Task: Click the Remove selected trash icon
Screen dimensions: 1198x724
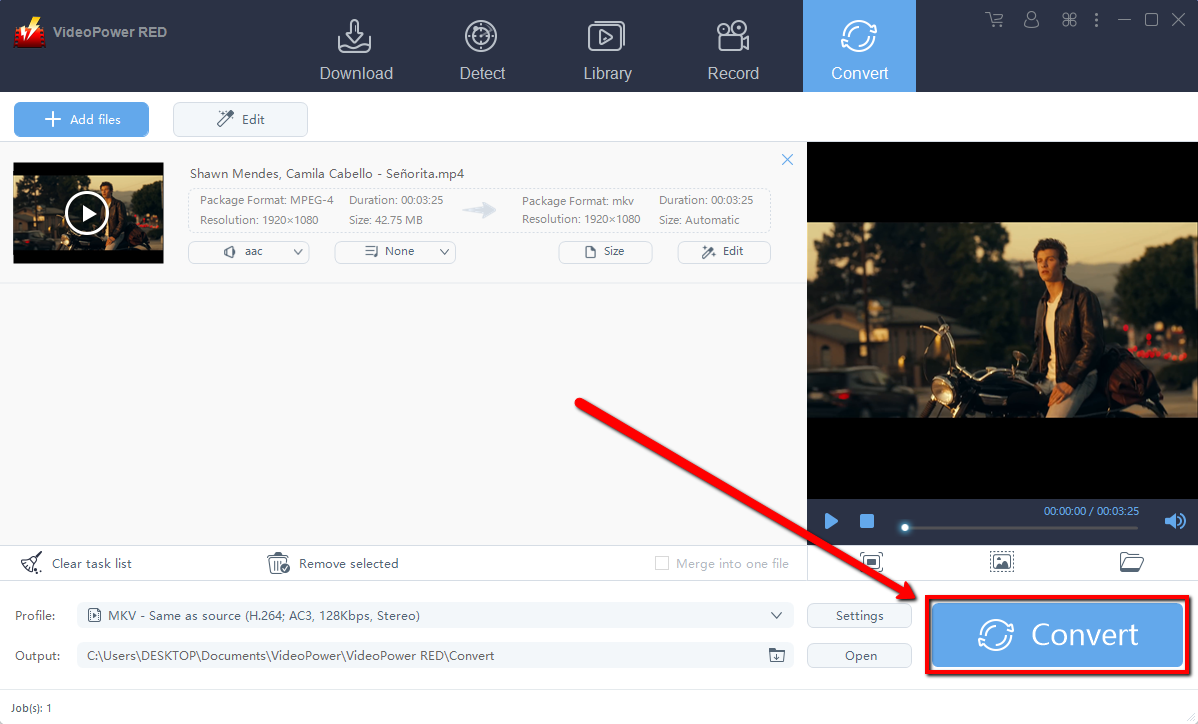Action: 278,563
